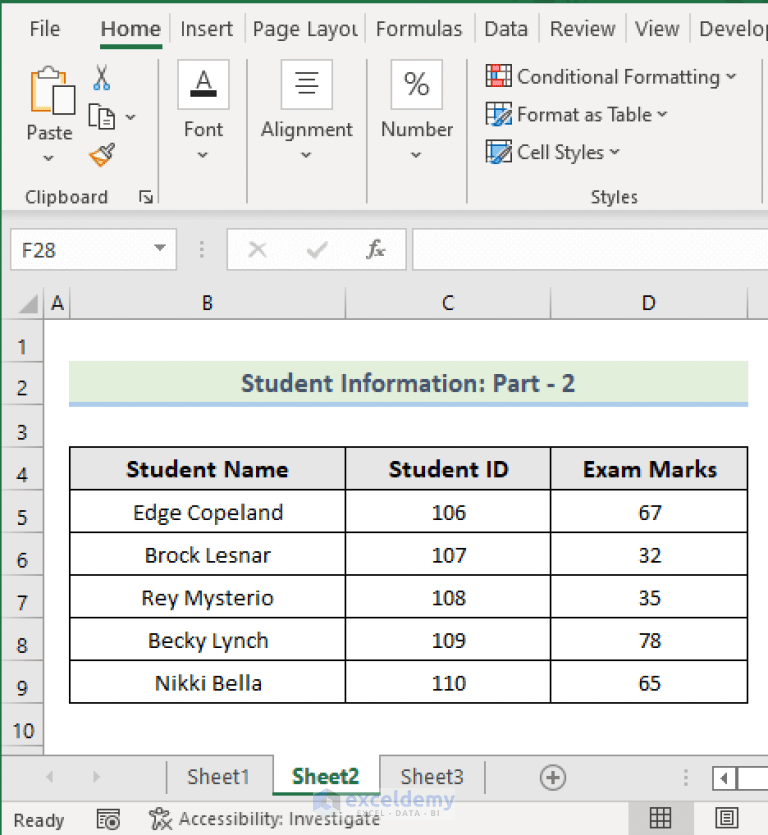Select the Sheet3 worksheet tab

431,777
